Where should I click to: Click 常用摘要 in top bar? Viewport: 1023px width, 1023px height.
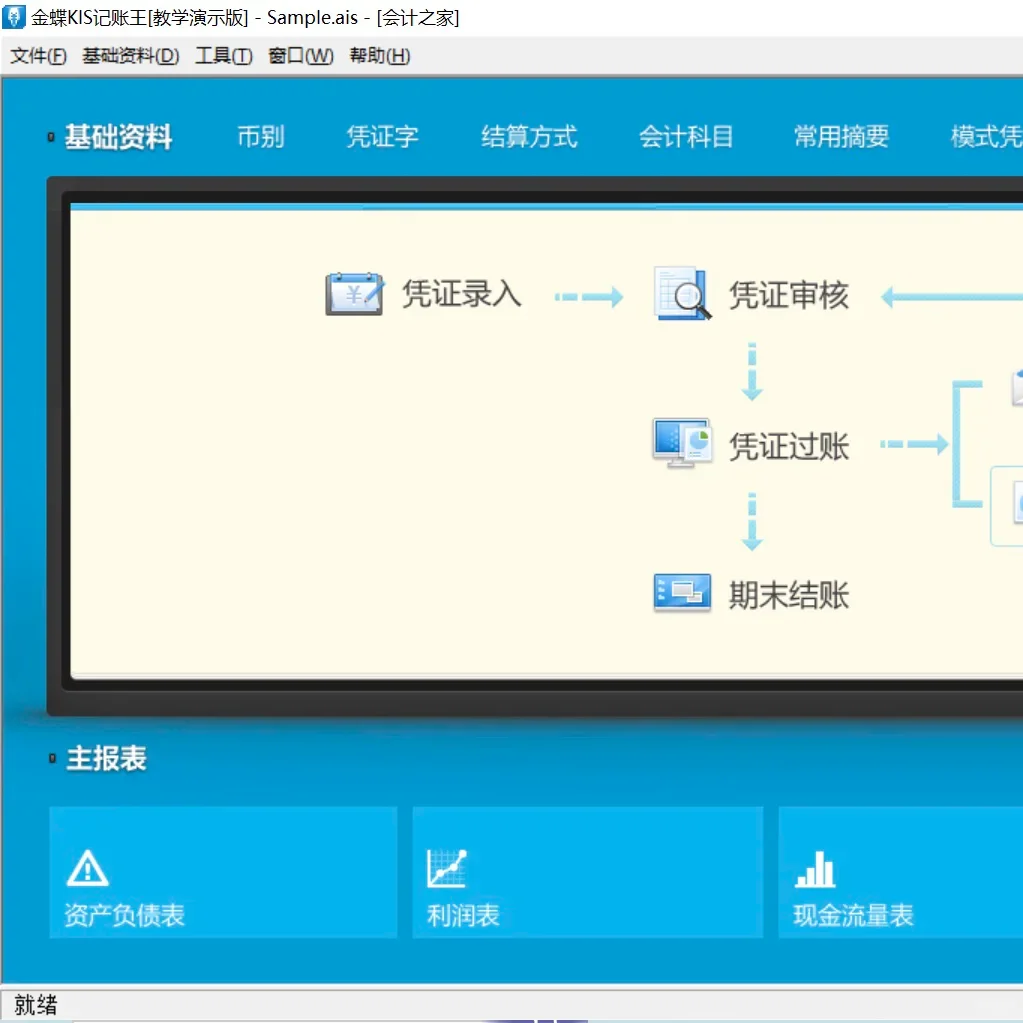tap(842, 137)
